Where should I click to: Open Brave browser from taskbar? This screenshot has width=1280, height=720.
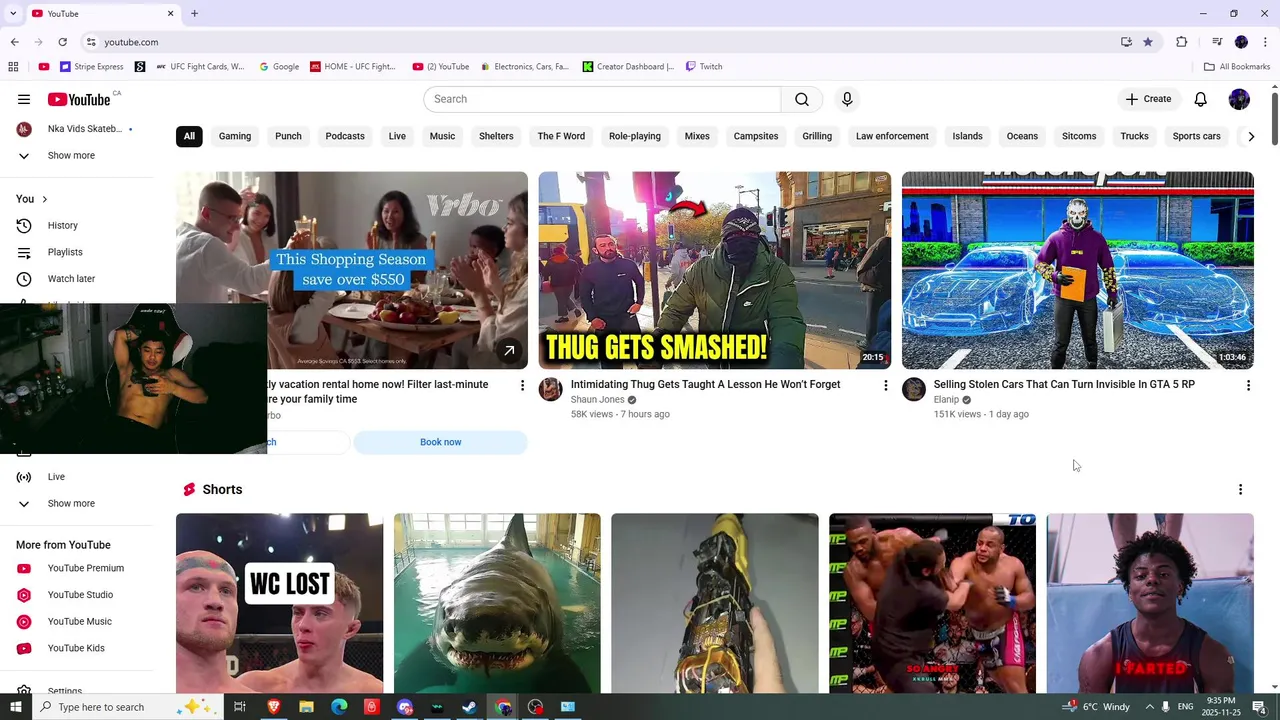click(273, 707)
